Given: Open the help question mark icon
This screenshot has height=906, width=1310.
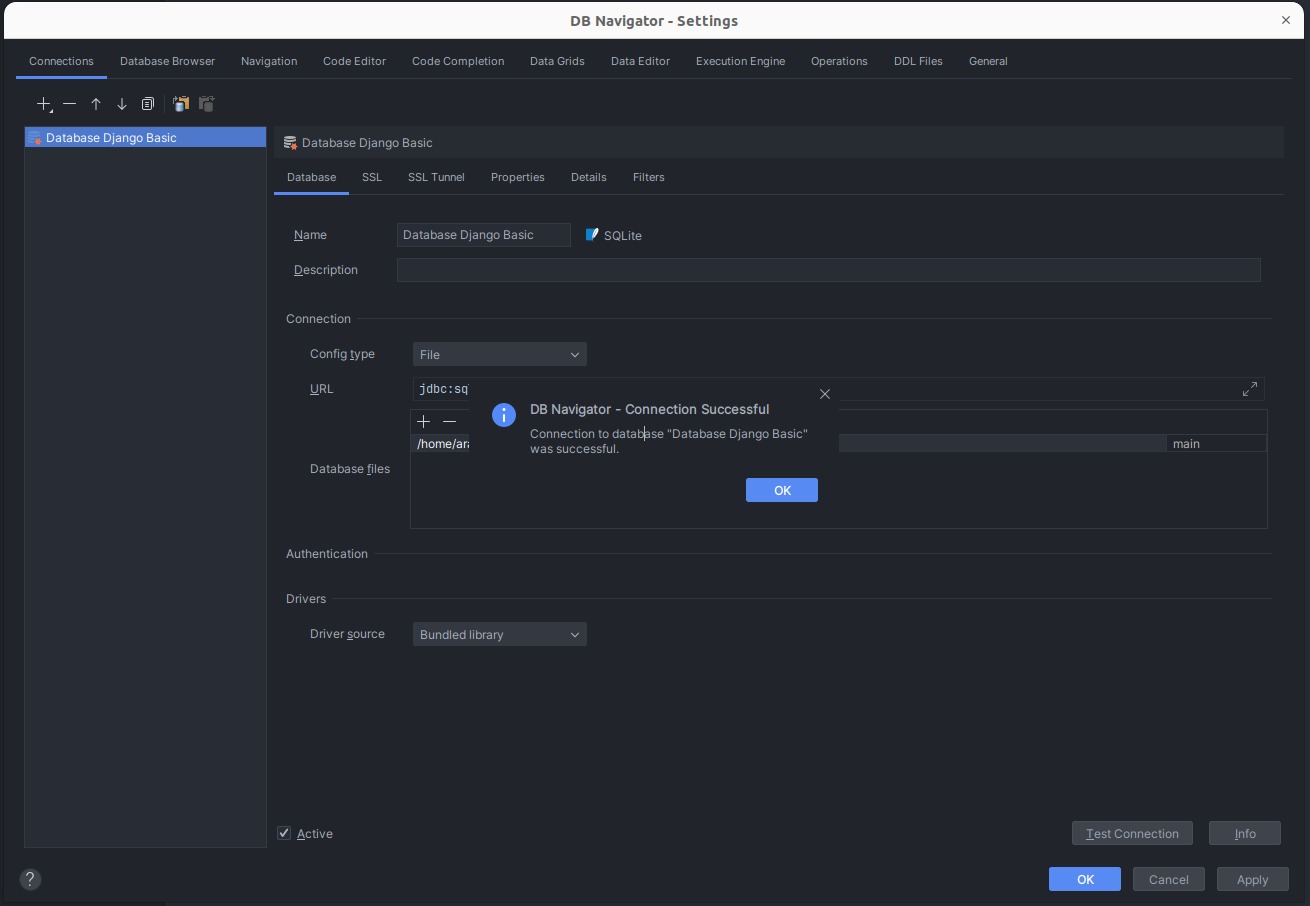Looking at the screenshot, I should 30,880.
